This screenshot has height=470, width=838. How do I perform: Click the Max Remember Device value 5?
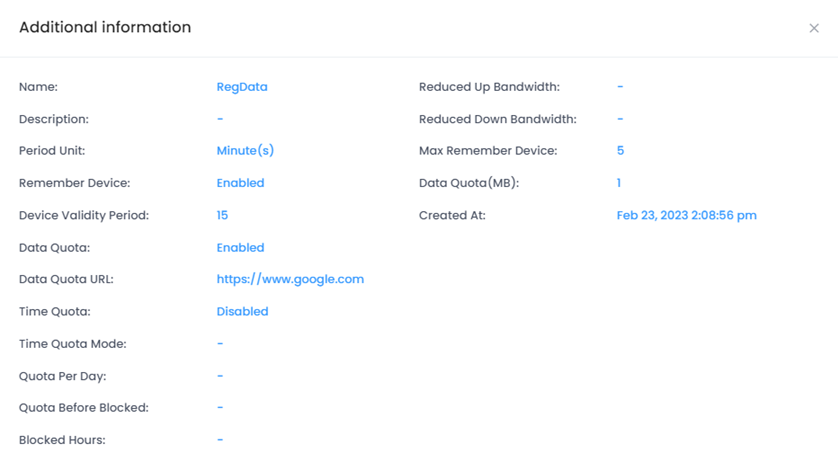pyautogui.click(x=620, y=151)
